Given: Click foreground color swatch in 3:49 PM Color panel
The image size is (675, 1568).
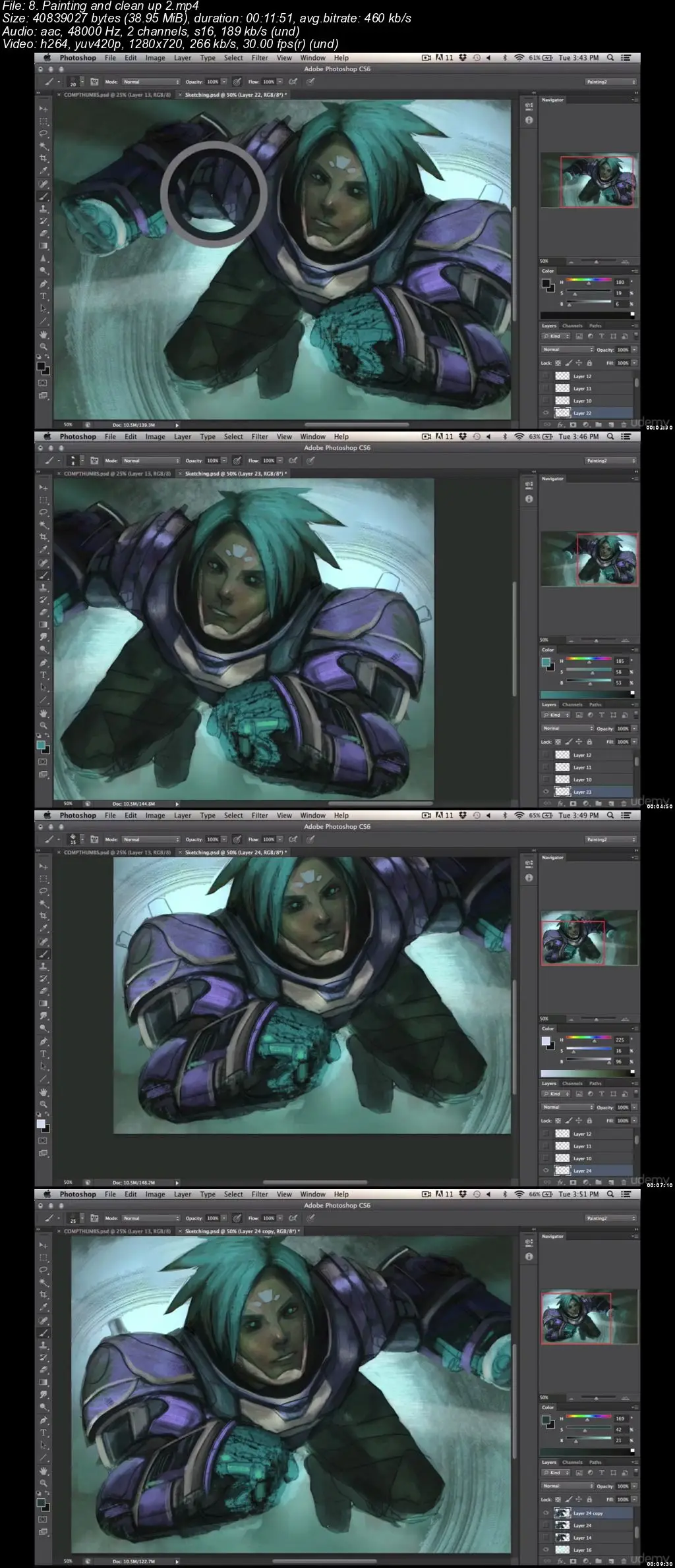Looking at the screenshot, I should [x=545, y=1040].
